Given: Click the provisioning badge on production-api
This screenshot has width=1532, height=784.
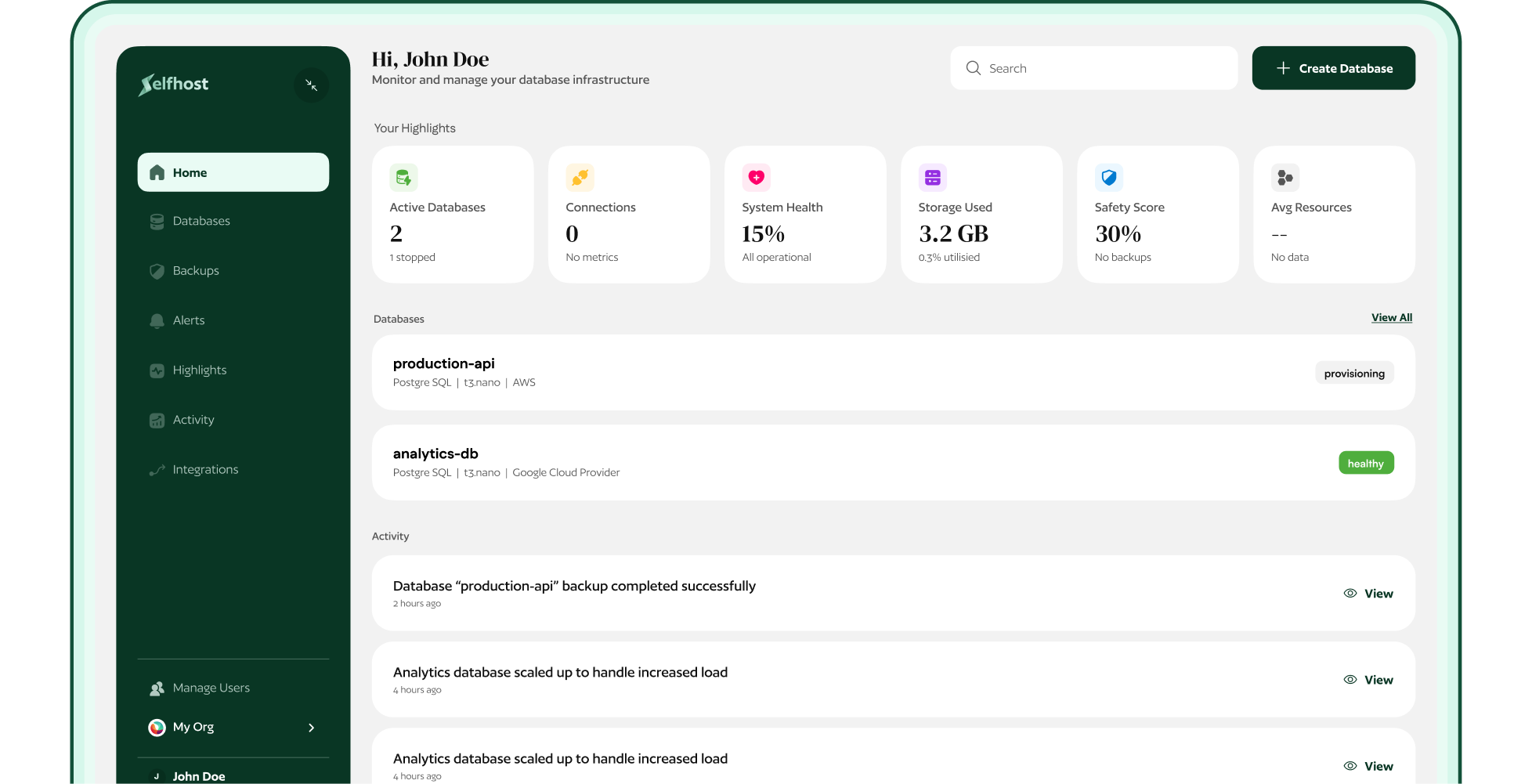Looking at the screenshot, I should (1354, 373).
